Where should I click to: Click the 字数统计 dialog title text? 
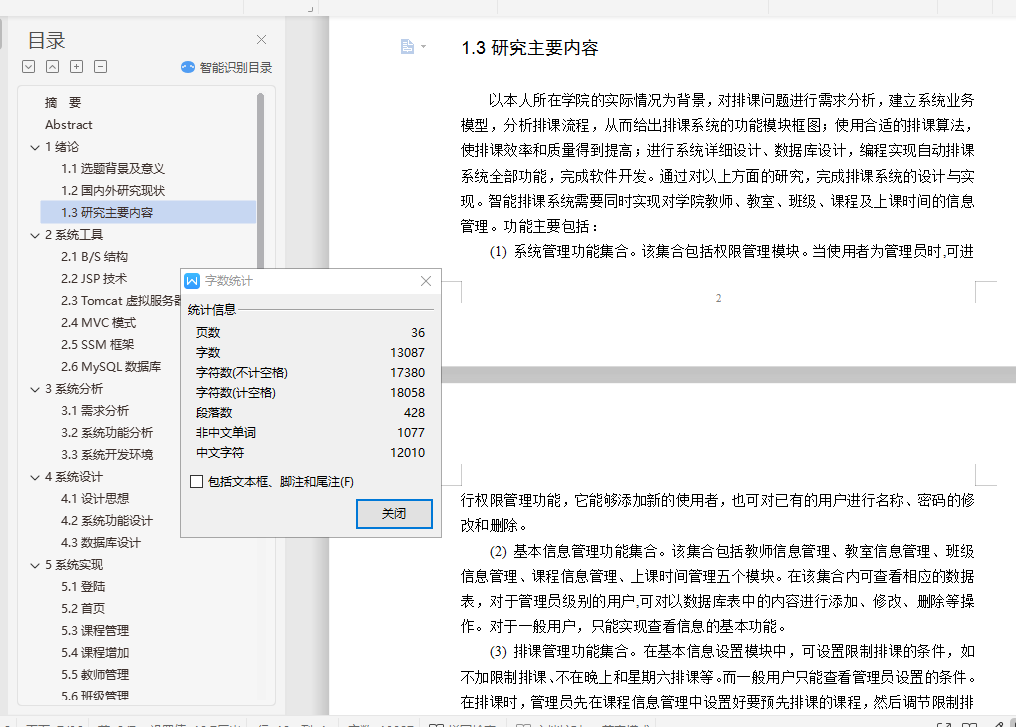pyautogui.click(x=229, y=281)
